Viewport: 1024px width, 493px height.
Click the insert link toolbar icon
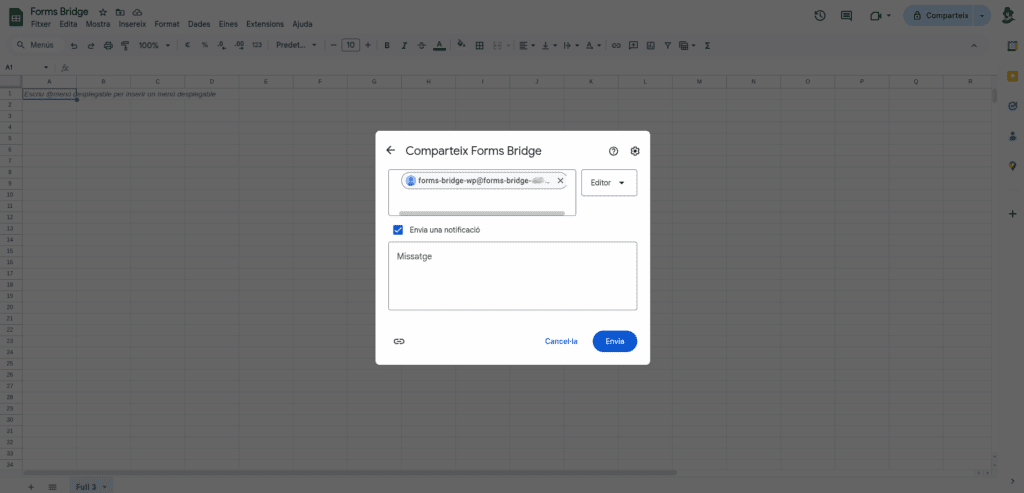(616, 46)
